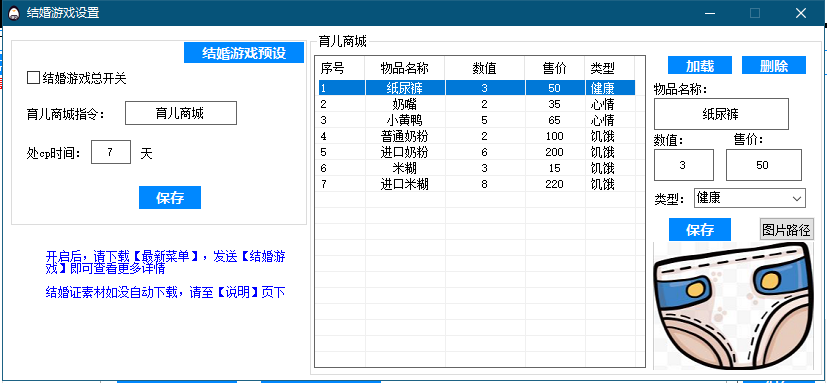This screenshot has width=827, height=383.
Task: Click the price cell 65
Action: pyautogui.click(x=555, y=120)
